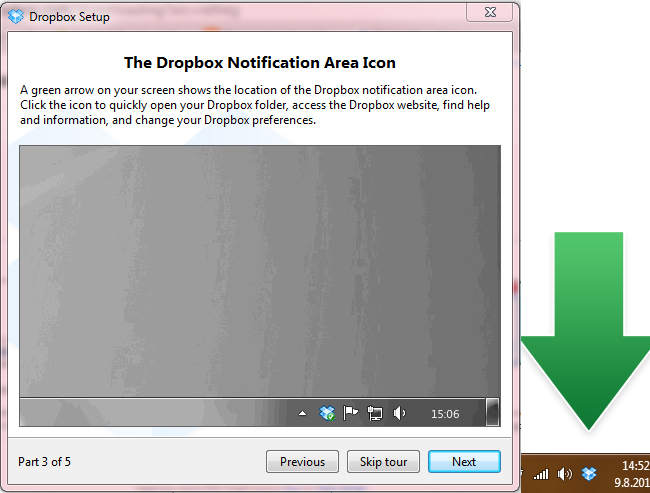Expand hidden icons arrow in the preview image

(303, 413)
